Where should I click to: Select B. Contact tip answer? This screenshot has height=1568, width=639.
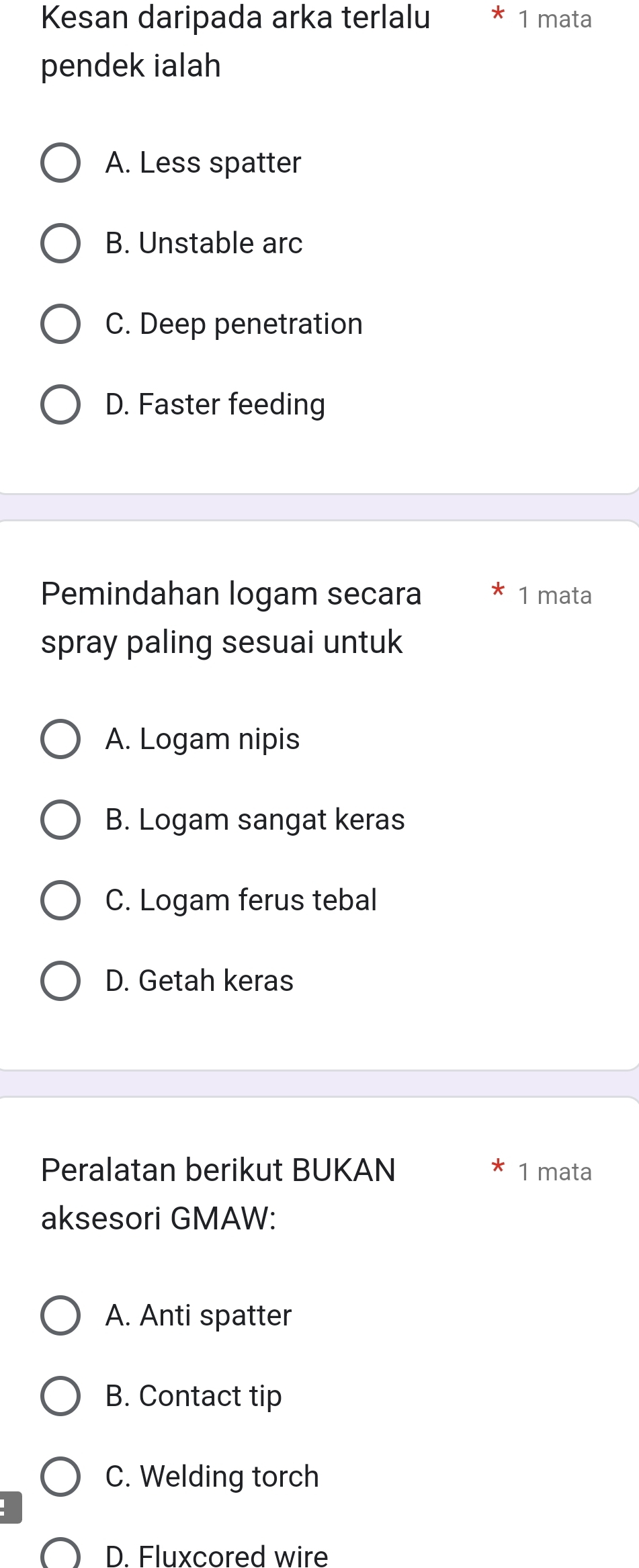tap(60, 1396)
